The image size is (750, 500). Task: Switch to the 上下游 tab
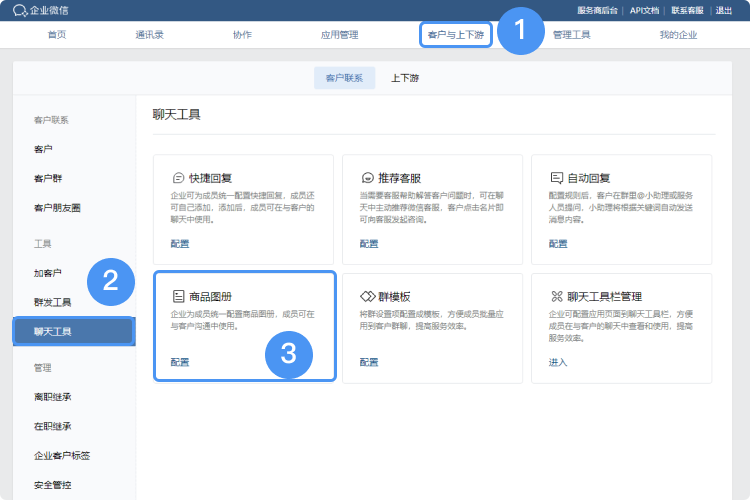(x=405, y=78)
